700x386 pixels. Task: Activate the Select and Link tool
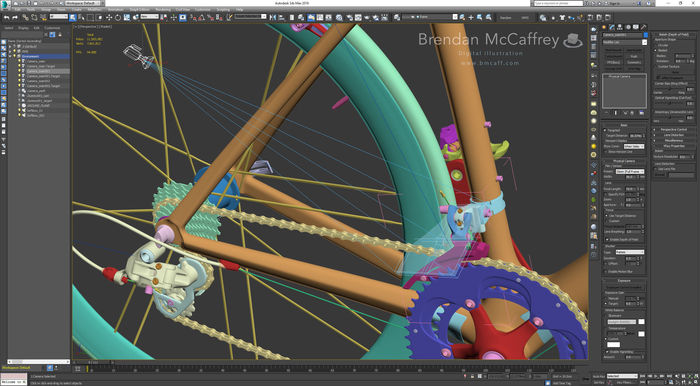click(25, 17)
